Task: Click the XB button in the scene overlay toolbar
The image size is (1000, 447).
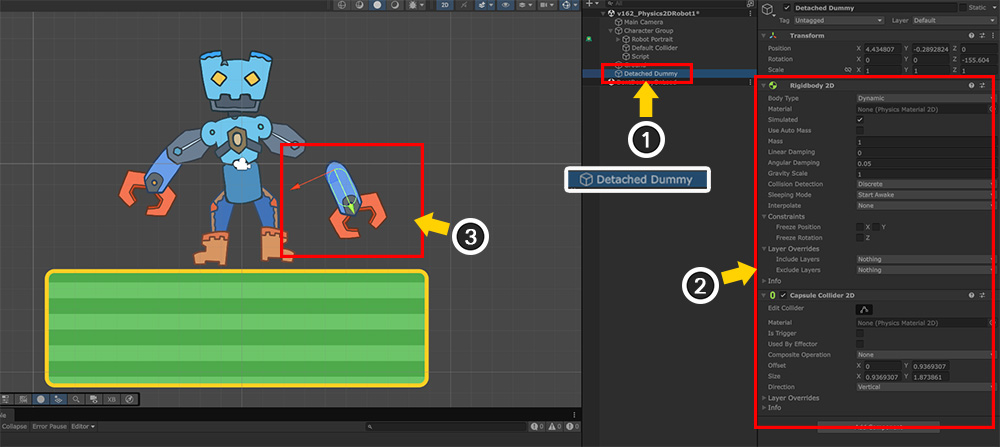Action: point(110,399)
